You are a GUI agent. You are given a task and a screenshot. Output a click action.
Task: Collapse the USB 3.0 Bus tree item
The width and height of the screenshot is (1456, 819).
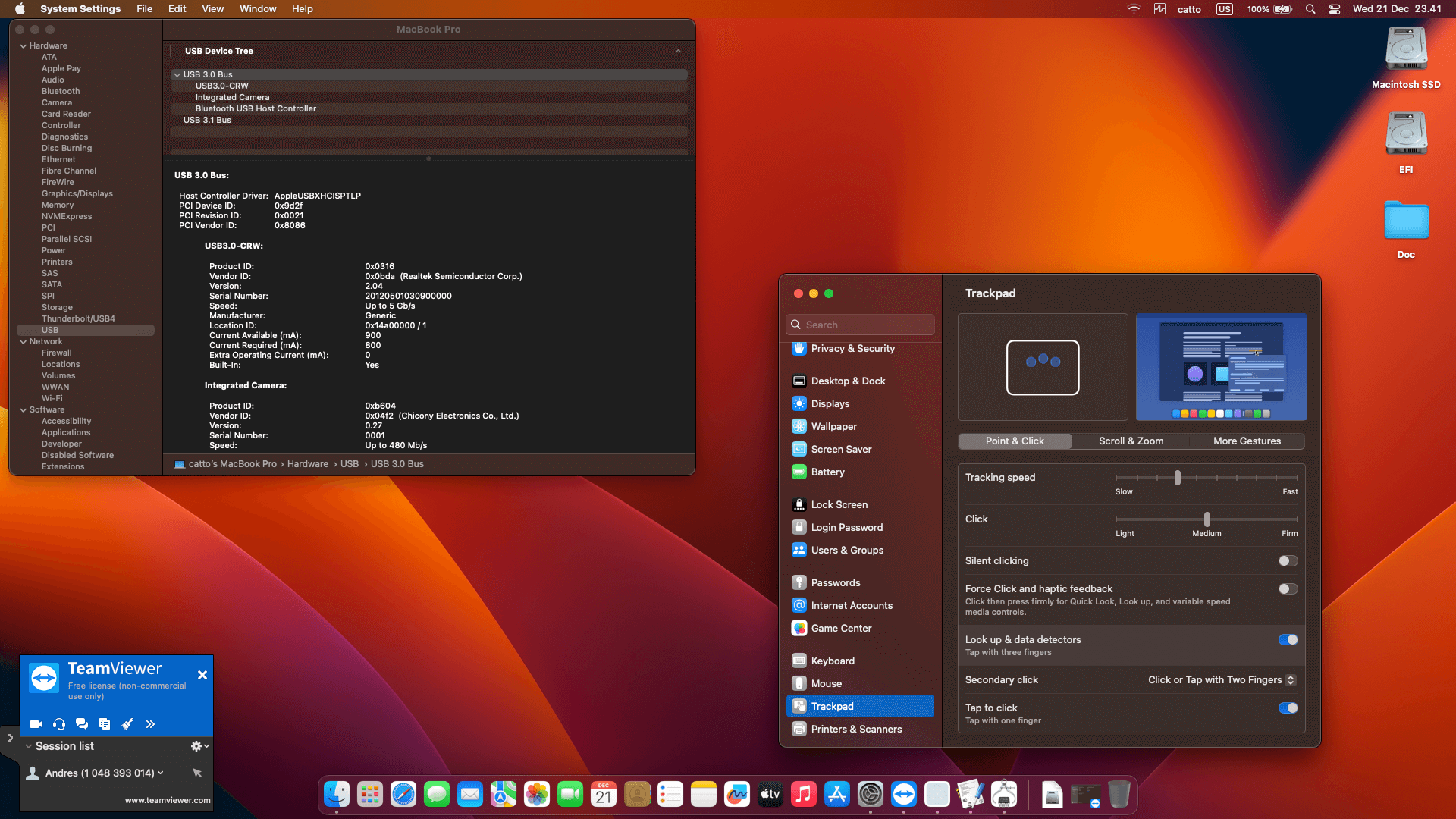(177, 74)
